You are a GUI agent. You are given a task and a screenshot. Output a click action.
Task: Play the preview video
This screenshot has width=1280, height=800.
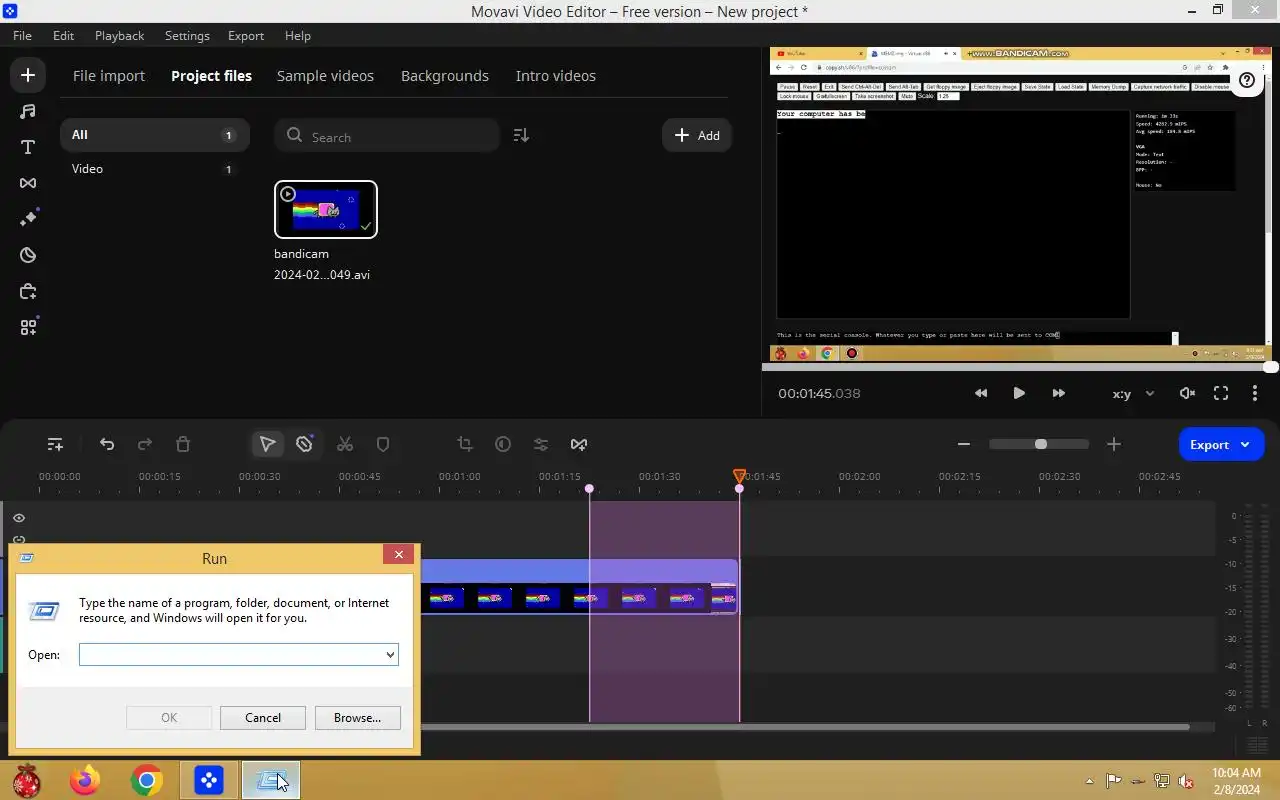(x=1019, y=393)
